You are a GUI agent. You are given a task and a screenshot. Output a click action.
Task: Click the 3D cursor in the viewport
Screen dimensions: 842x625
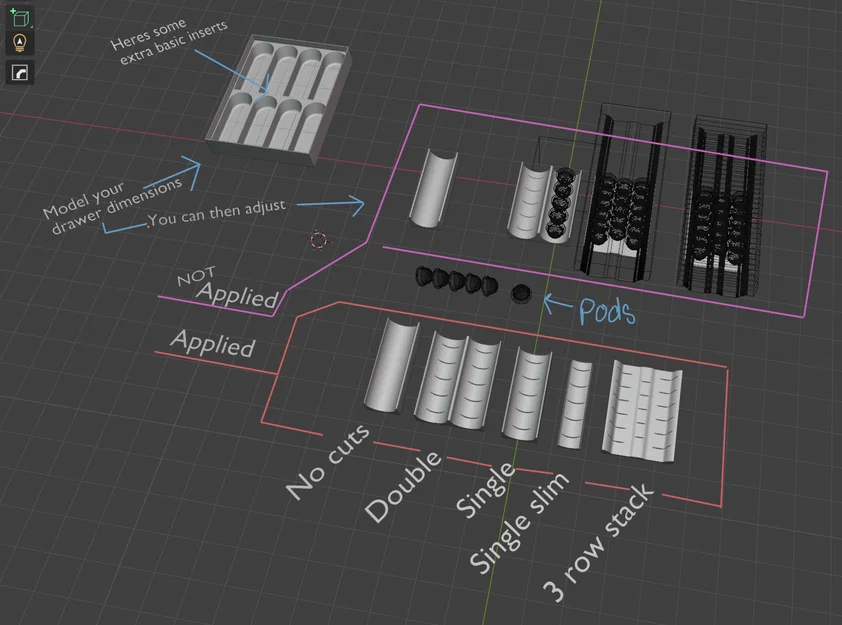click(x=318, y=240)
